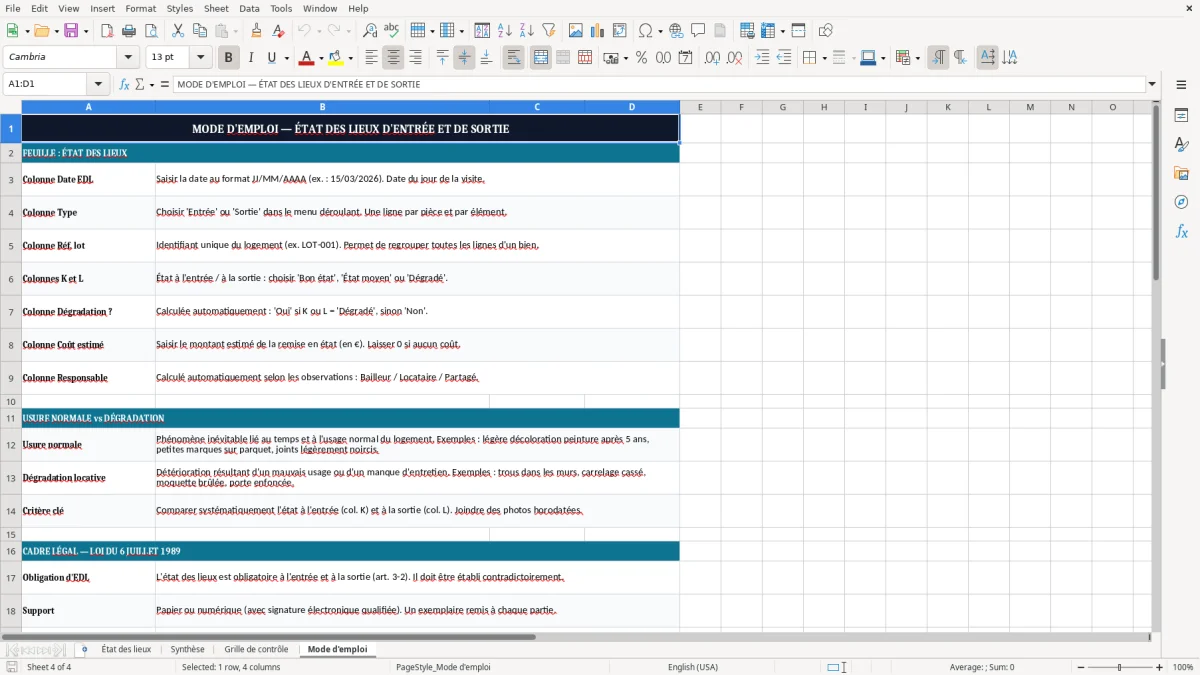This screenshot has height=675, width=1200.
Task: Expand the Name Box dropdown
Action: pos(98,85)
